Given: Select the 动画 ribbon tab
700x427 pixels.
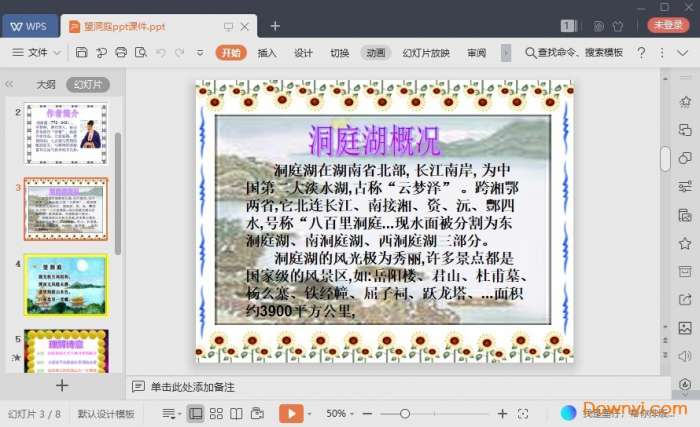Looking at the screenshot, I should coord(375,53).
